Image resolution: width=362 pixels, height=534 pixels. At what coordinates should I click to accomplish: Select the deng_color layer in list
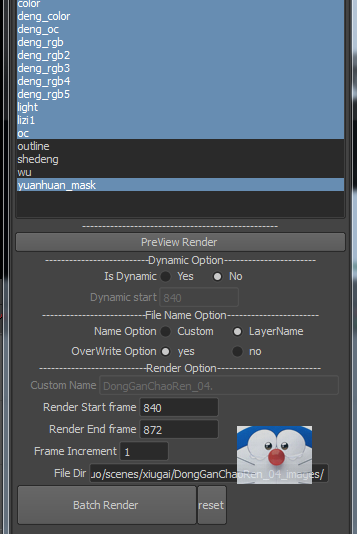[180, 16]
